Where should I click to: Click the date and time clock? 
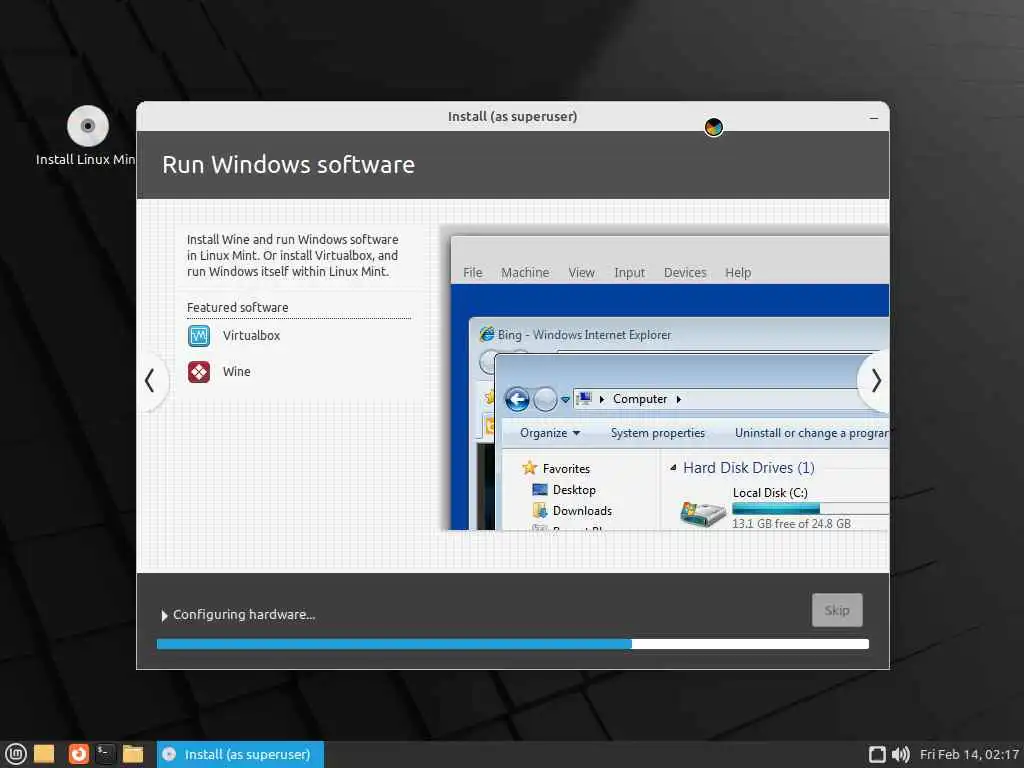click(x=969, y=754)
